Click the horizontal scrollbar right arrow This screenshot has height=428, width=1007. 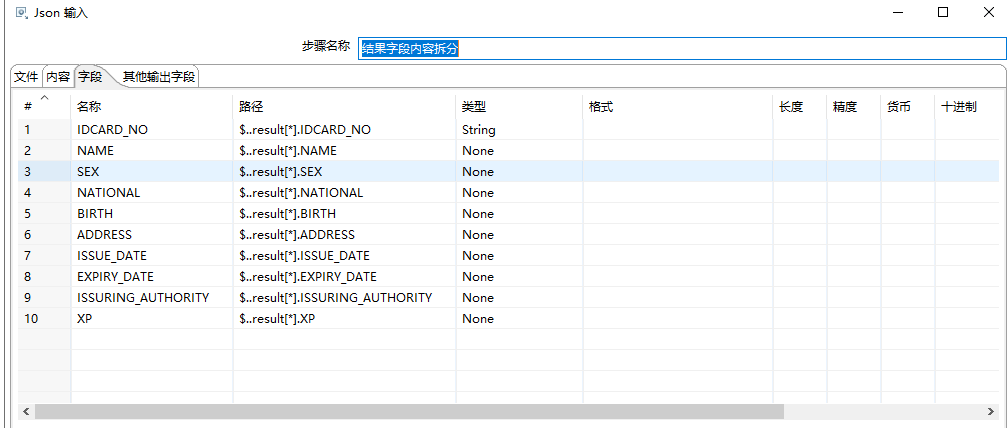click(x=992, y=411)
